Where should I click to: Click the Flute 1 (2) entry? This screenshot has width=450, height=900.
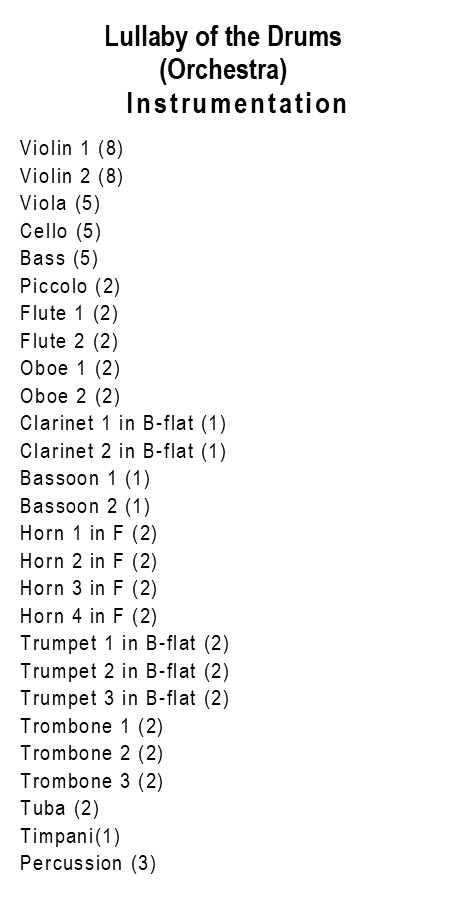[69, 313]
